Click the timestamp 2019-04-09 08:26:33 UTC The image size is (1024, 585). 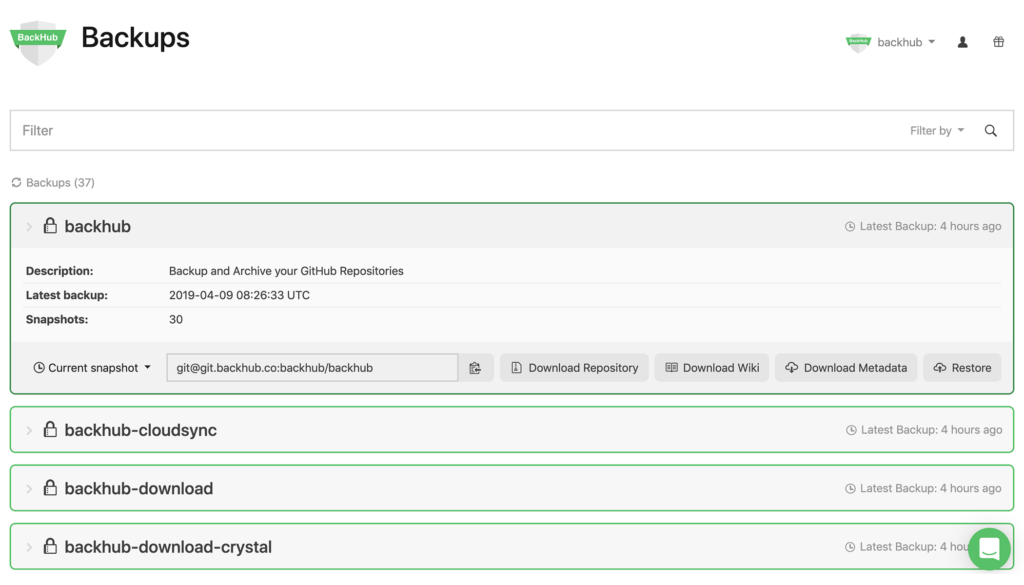coord(239,295)
